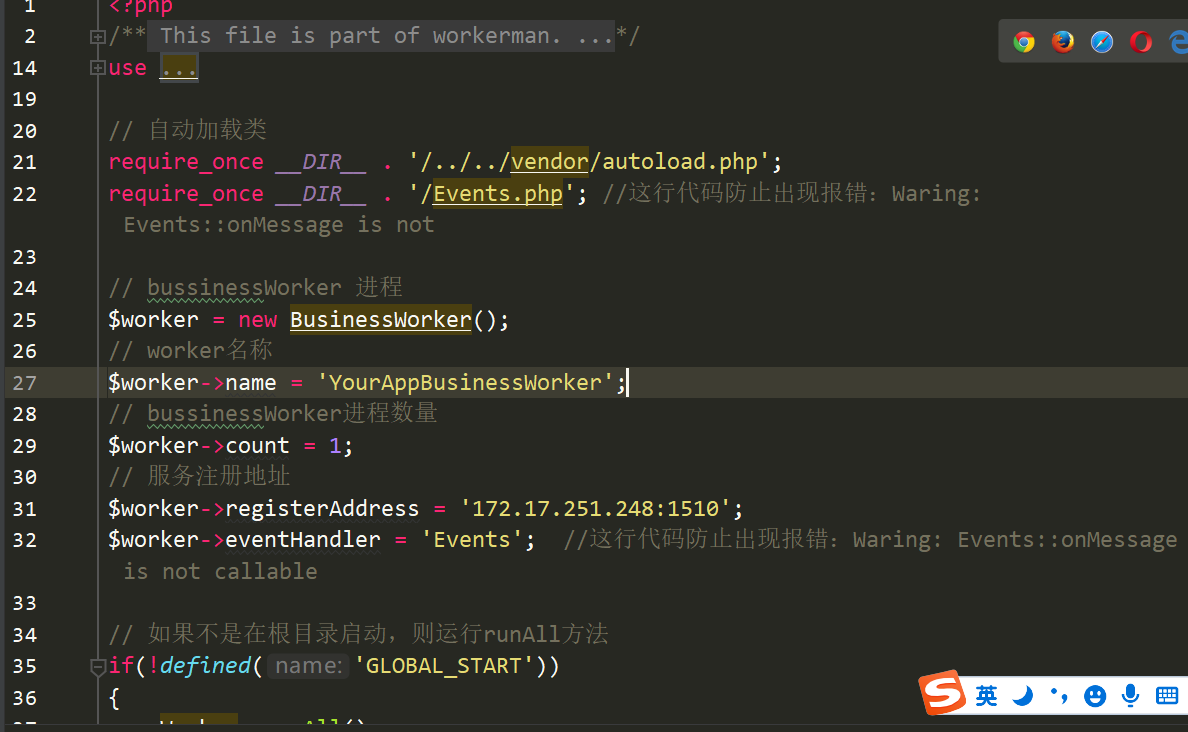
Task: Switch Sogou language mode 英 indicator
Action: point(986,696)
